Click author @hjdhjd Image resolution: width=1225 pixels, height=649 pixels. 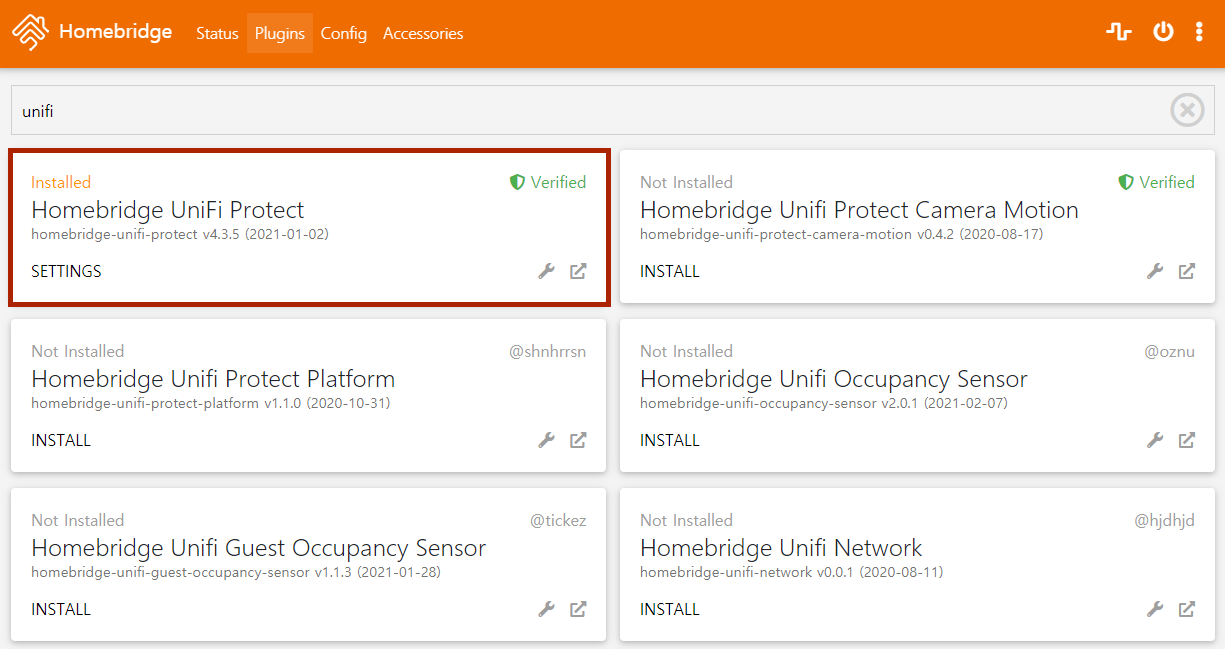(1164, 520)
